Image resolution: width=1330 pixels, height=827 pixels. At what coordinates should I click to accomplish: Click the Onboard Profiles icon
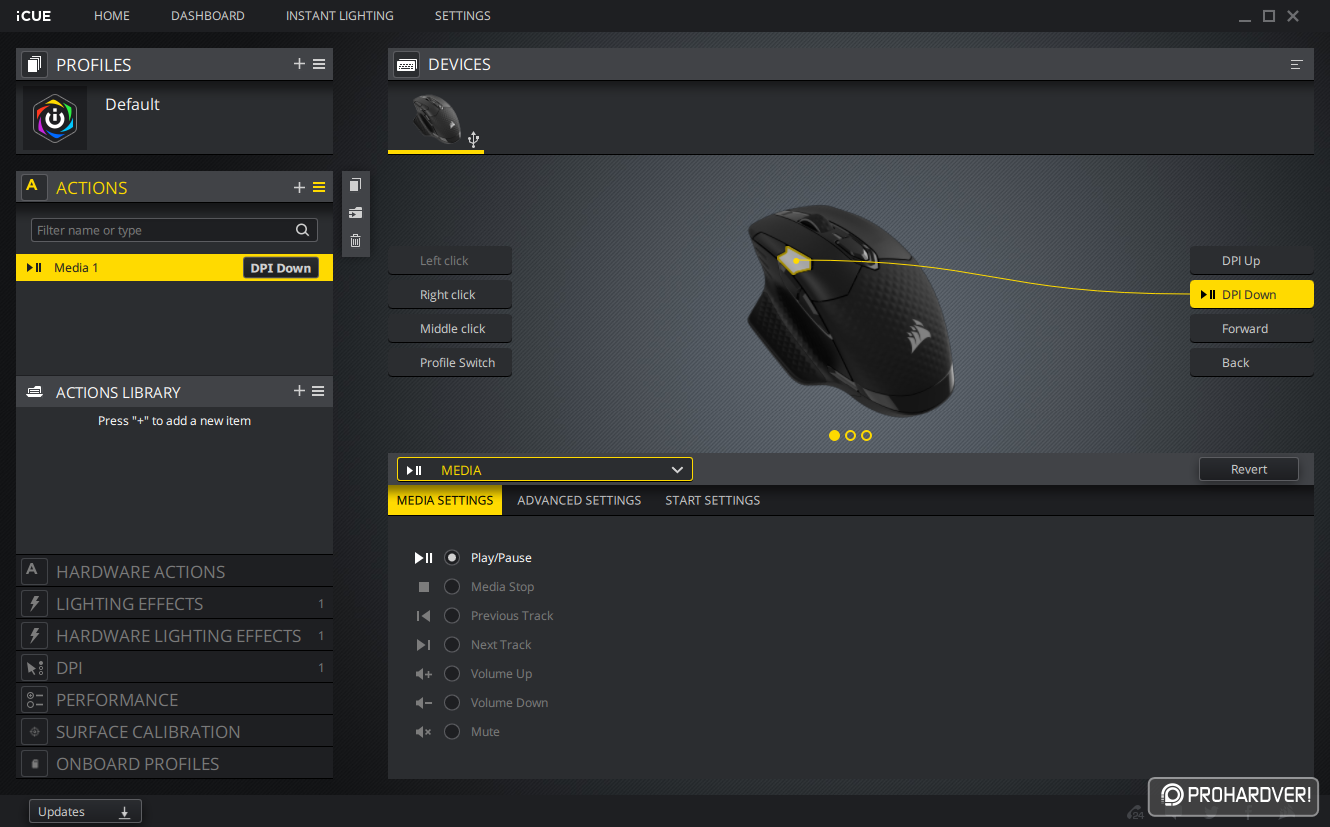34,763
